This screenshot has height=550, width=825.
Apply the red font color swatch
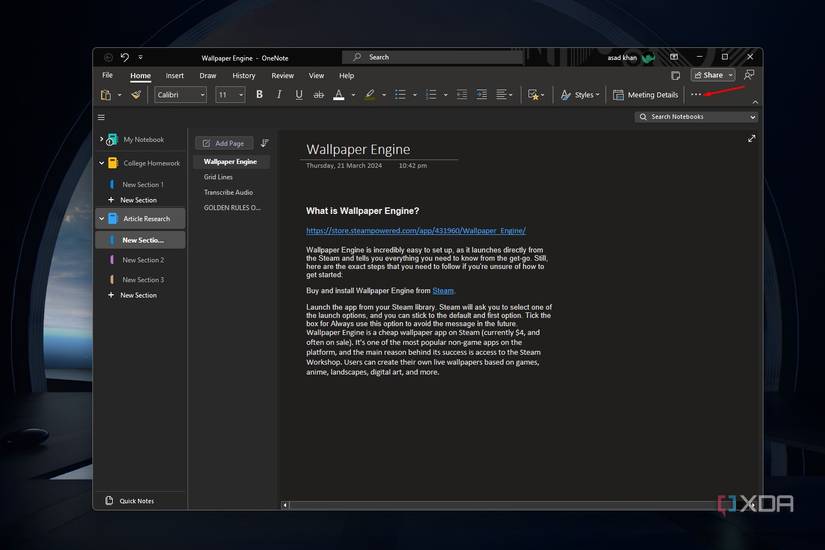[339, 95]
